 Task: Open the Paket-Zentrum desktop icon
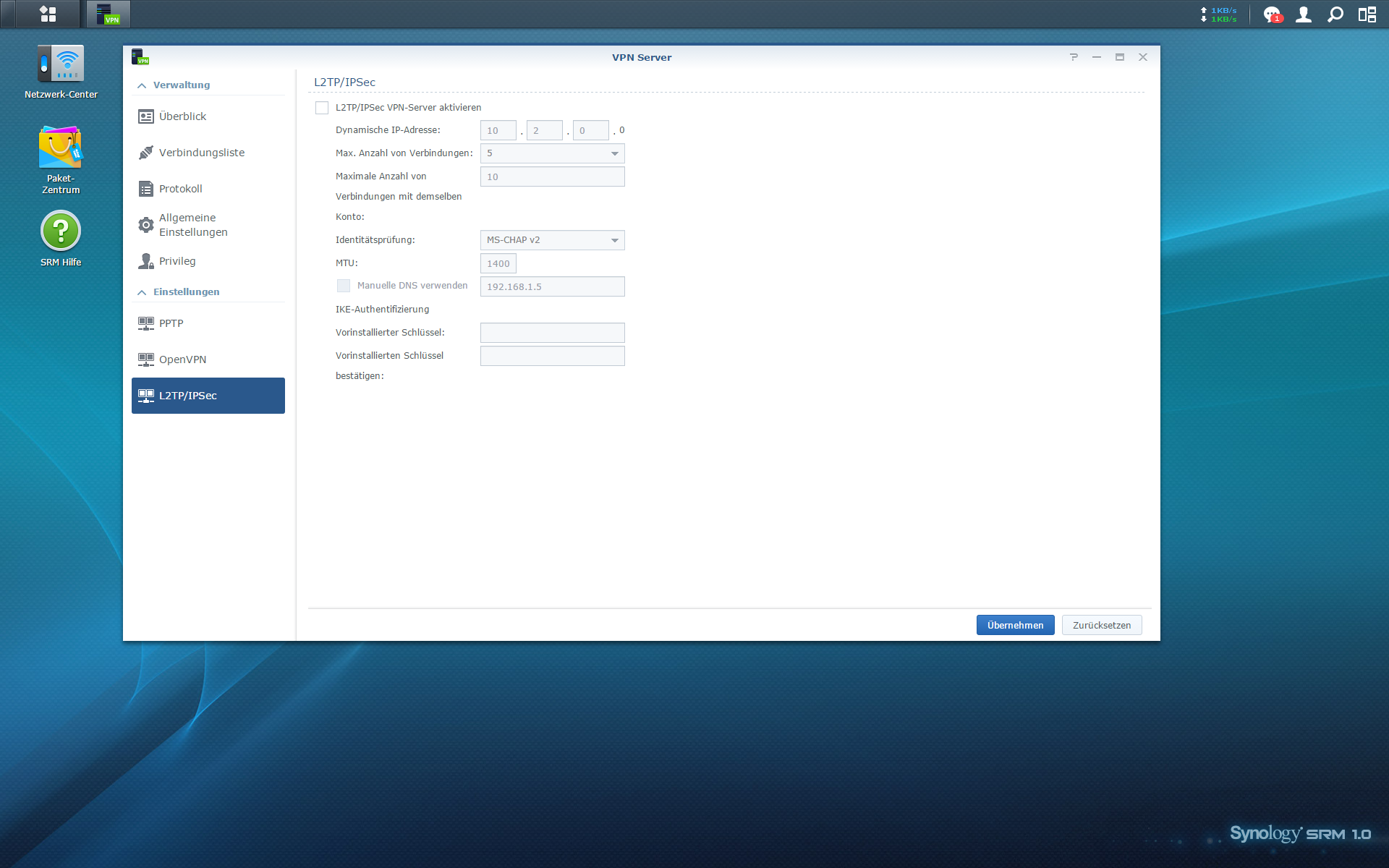pos(61,148)
